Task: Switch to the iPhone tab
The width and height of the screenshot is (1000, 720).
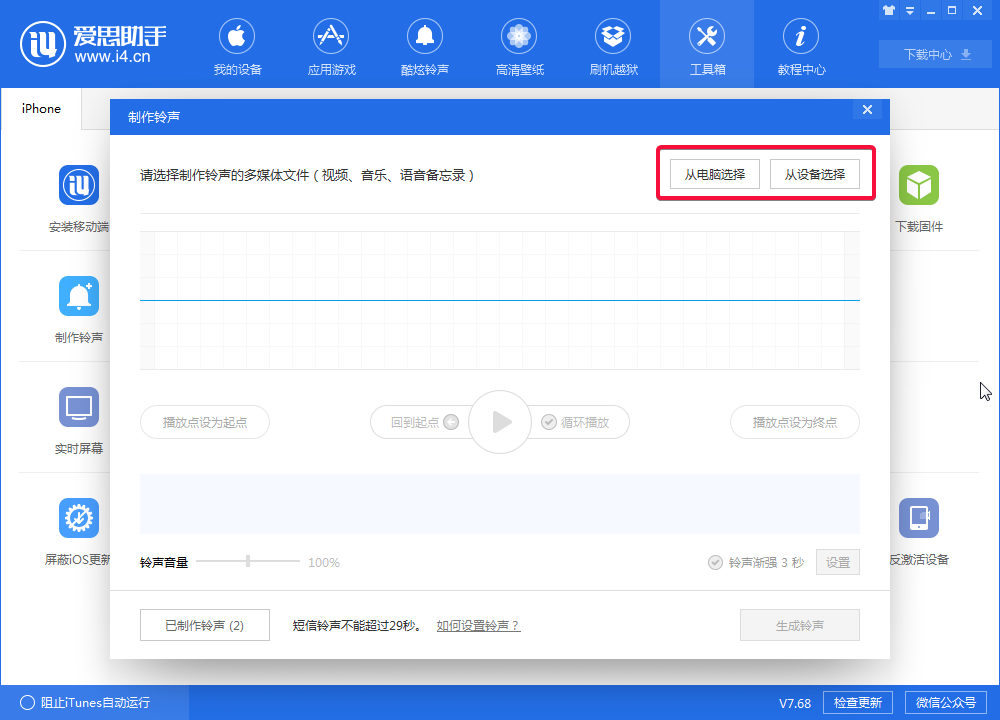Action: click(x=40, y=109)
